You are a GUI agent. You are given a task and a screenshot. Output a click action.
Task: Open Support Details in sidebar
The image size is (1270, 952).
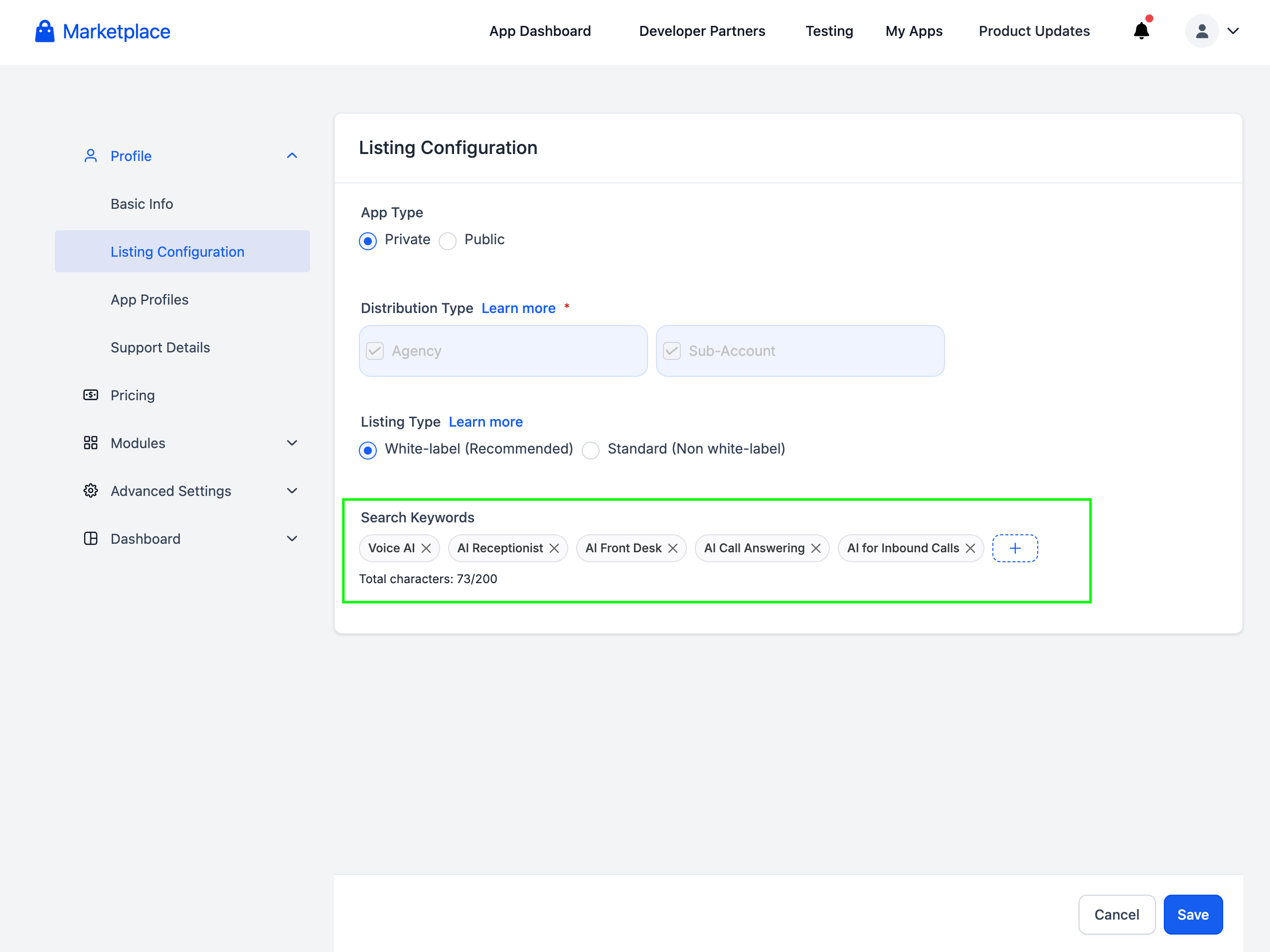point(160,347)
